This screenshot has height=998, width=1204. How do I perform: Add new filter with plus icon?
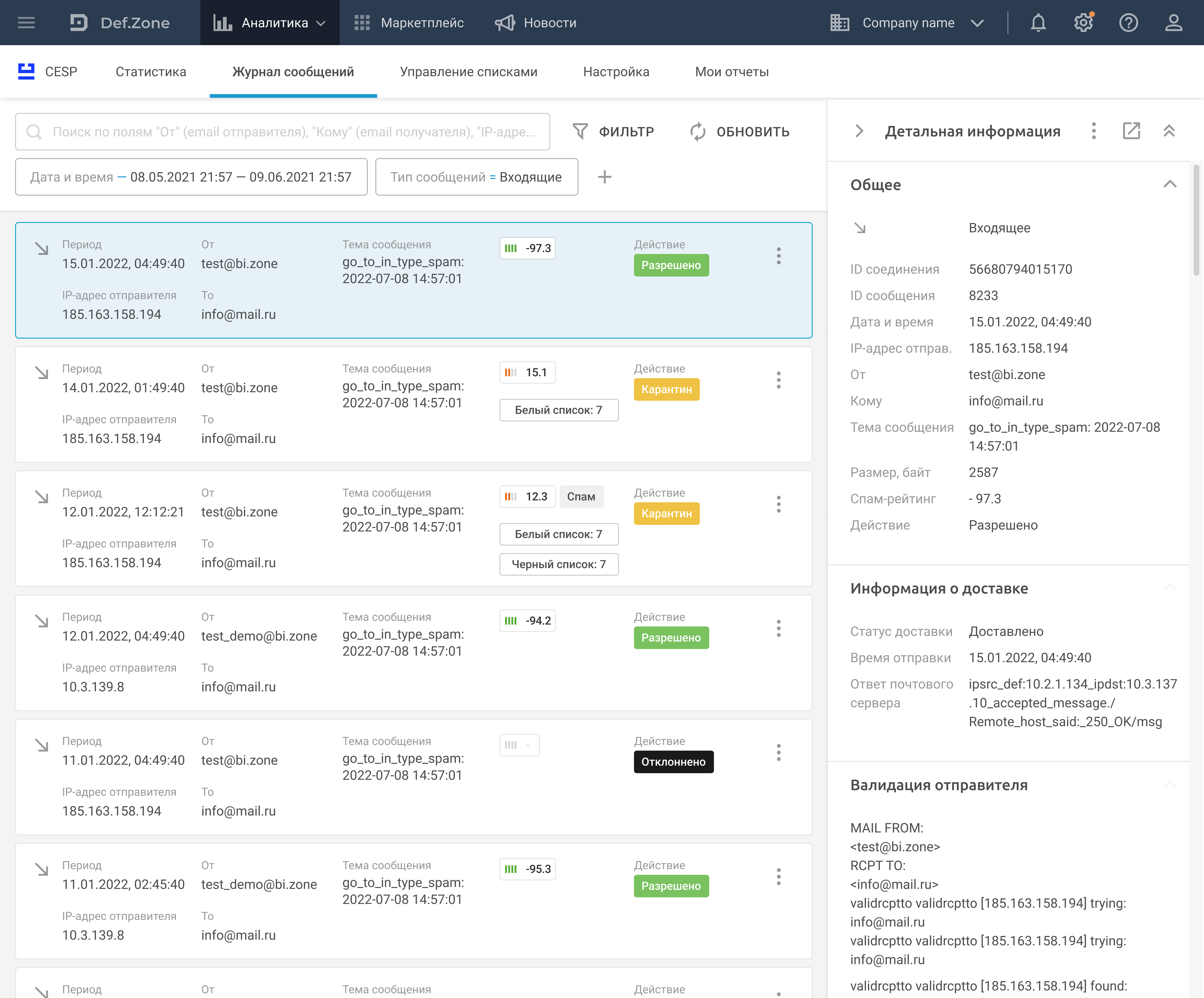pos(604,177)
